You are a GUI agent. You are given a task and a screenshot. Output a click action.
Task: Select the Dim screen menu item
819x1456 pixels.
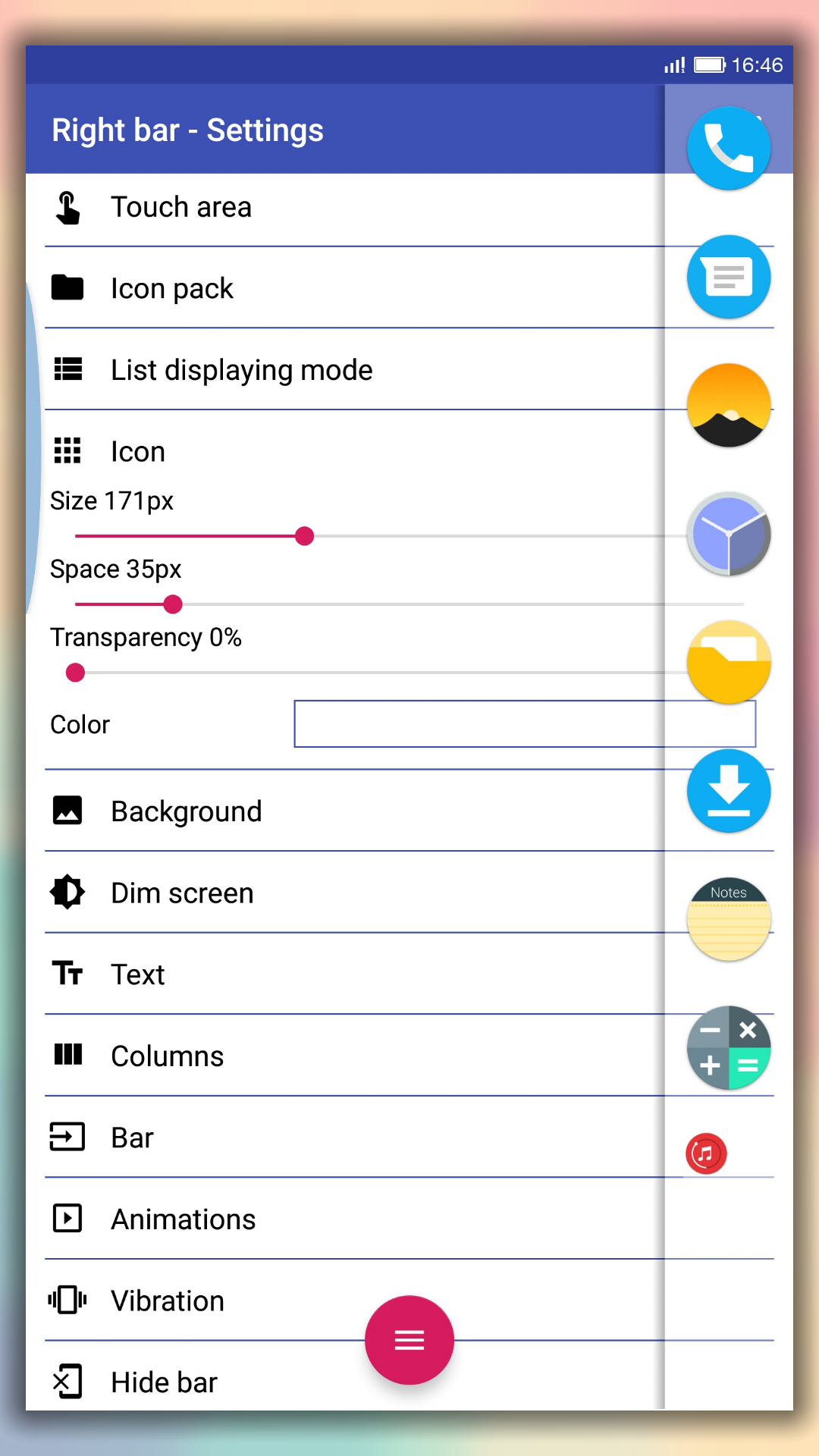(182, 893)
